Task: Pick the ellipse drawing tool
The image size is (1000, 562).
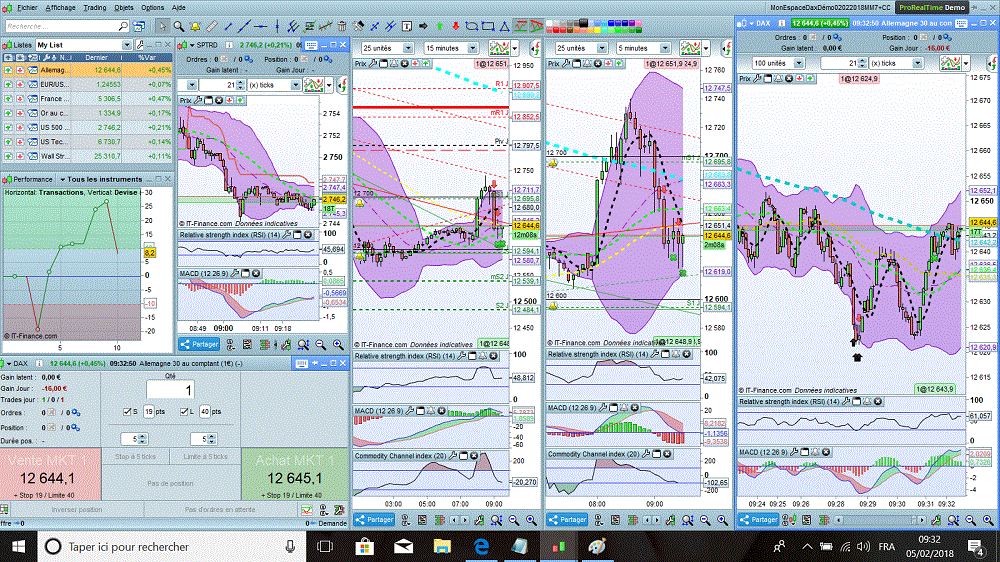Action: [x=472, y=26]
